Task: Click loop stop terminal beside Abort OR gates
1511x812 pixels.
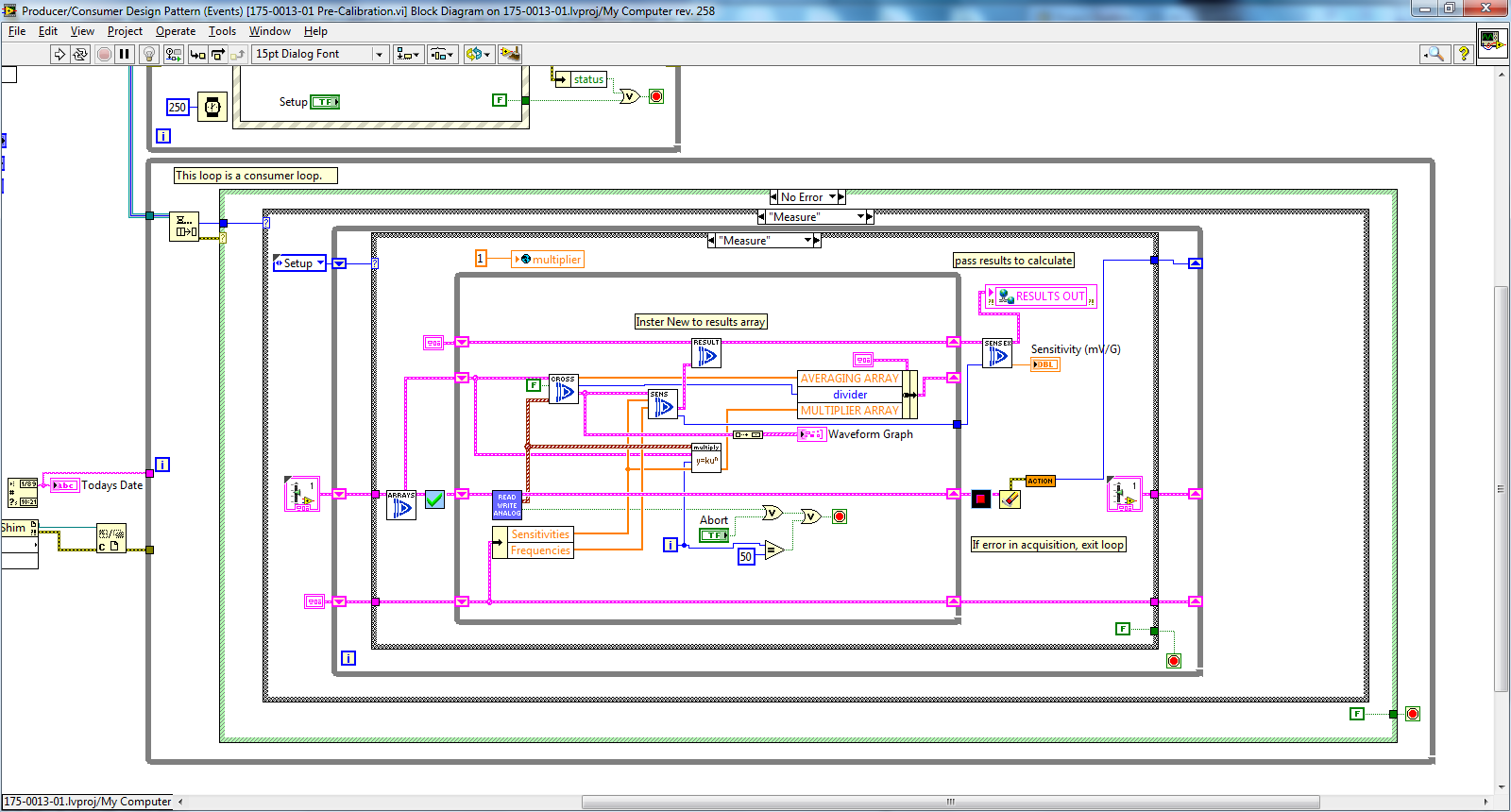Action: [840, 516]
